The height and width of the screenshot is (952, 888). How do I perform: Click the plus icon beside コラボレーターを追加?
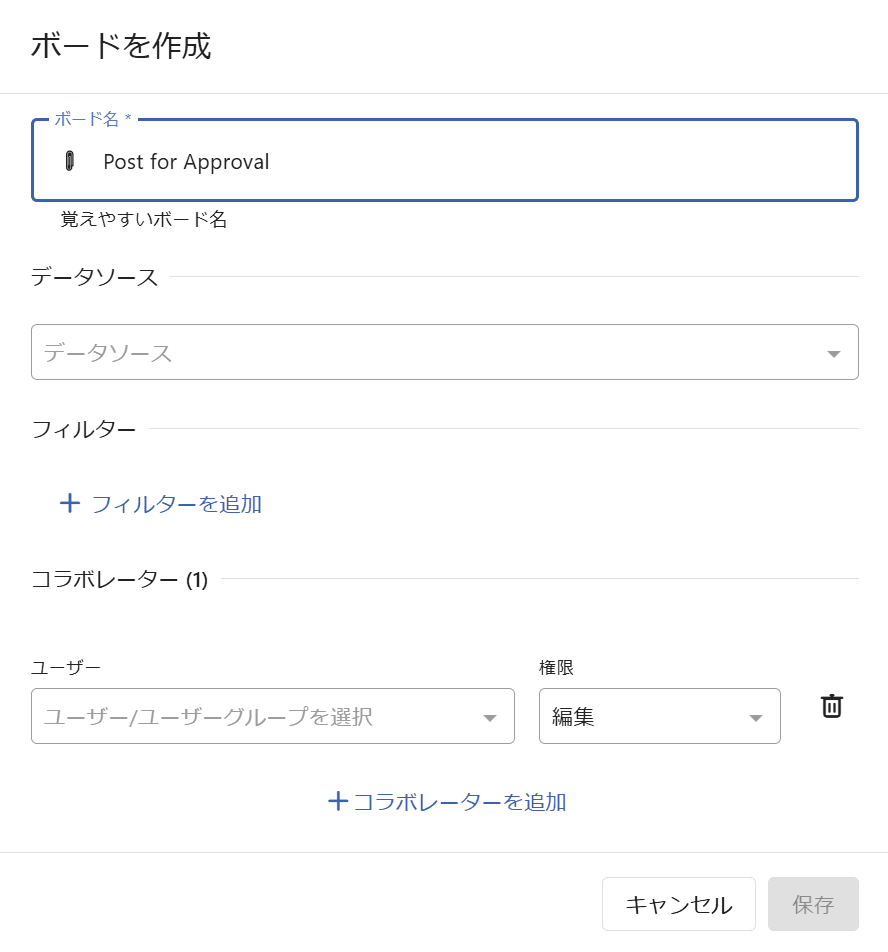[x=338, y=801]
